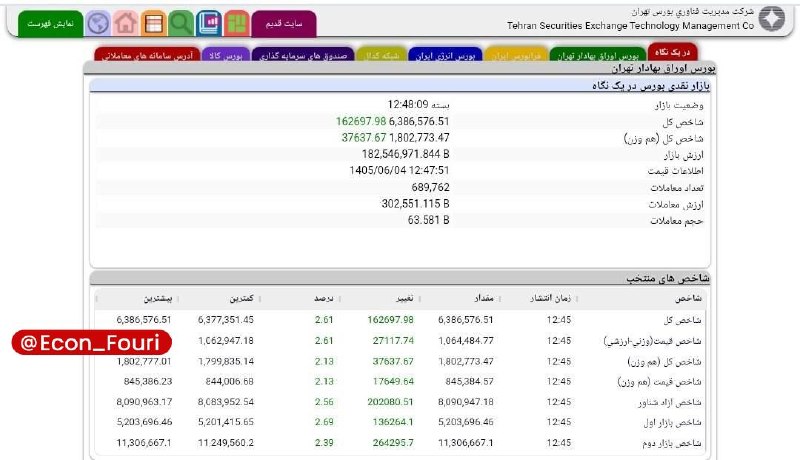
Task: Click the lowest value 8,083,952.54
Action: point(226,402)
